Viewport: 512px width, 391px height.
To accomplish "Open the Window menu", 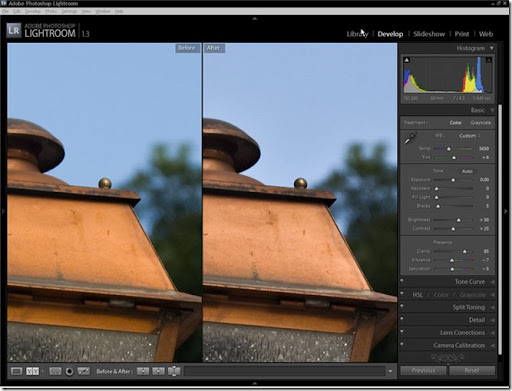I will coord(103,11).
